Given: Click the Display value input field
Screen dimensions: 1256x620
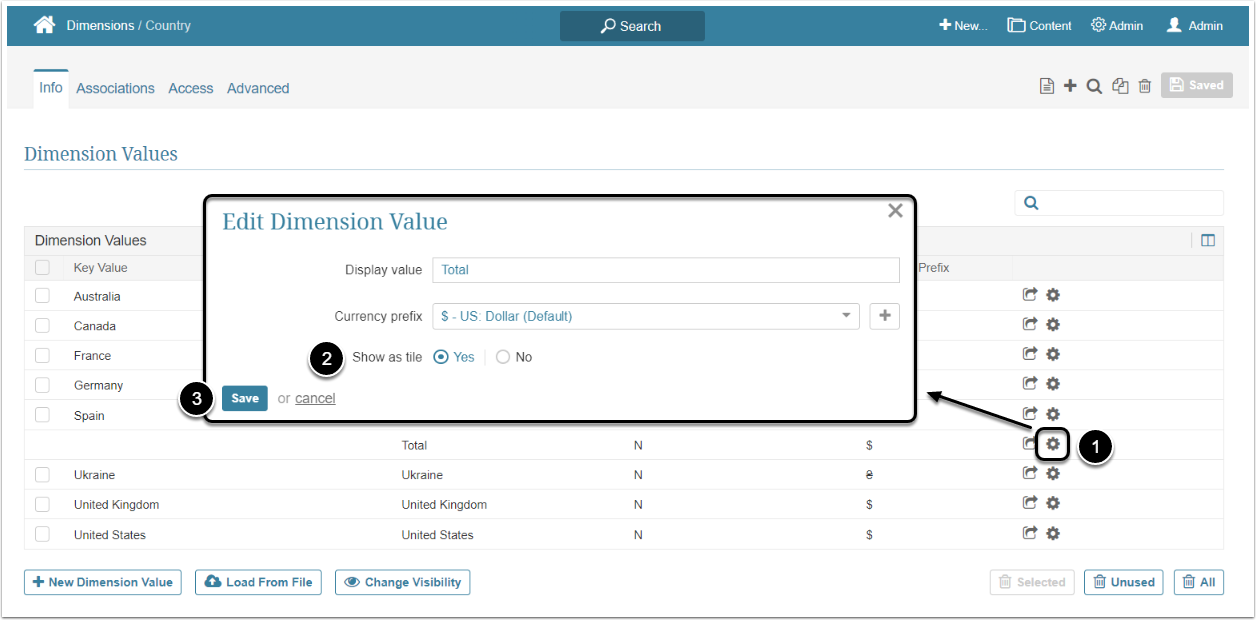Looking at the screenshot, I should click(666, 270).
